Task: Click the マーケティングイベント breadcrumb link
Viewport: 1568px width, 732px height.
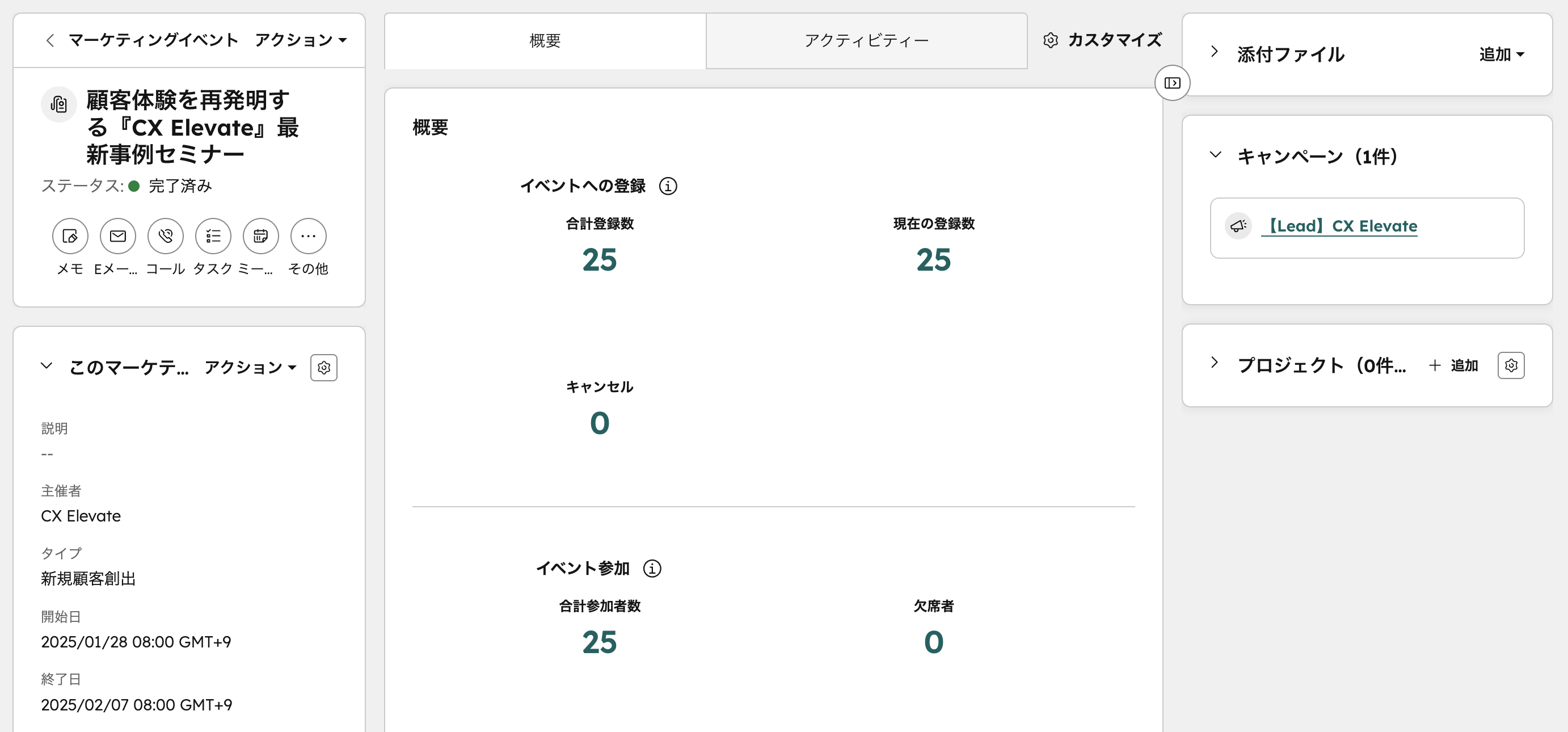Action: (153, 40)
